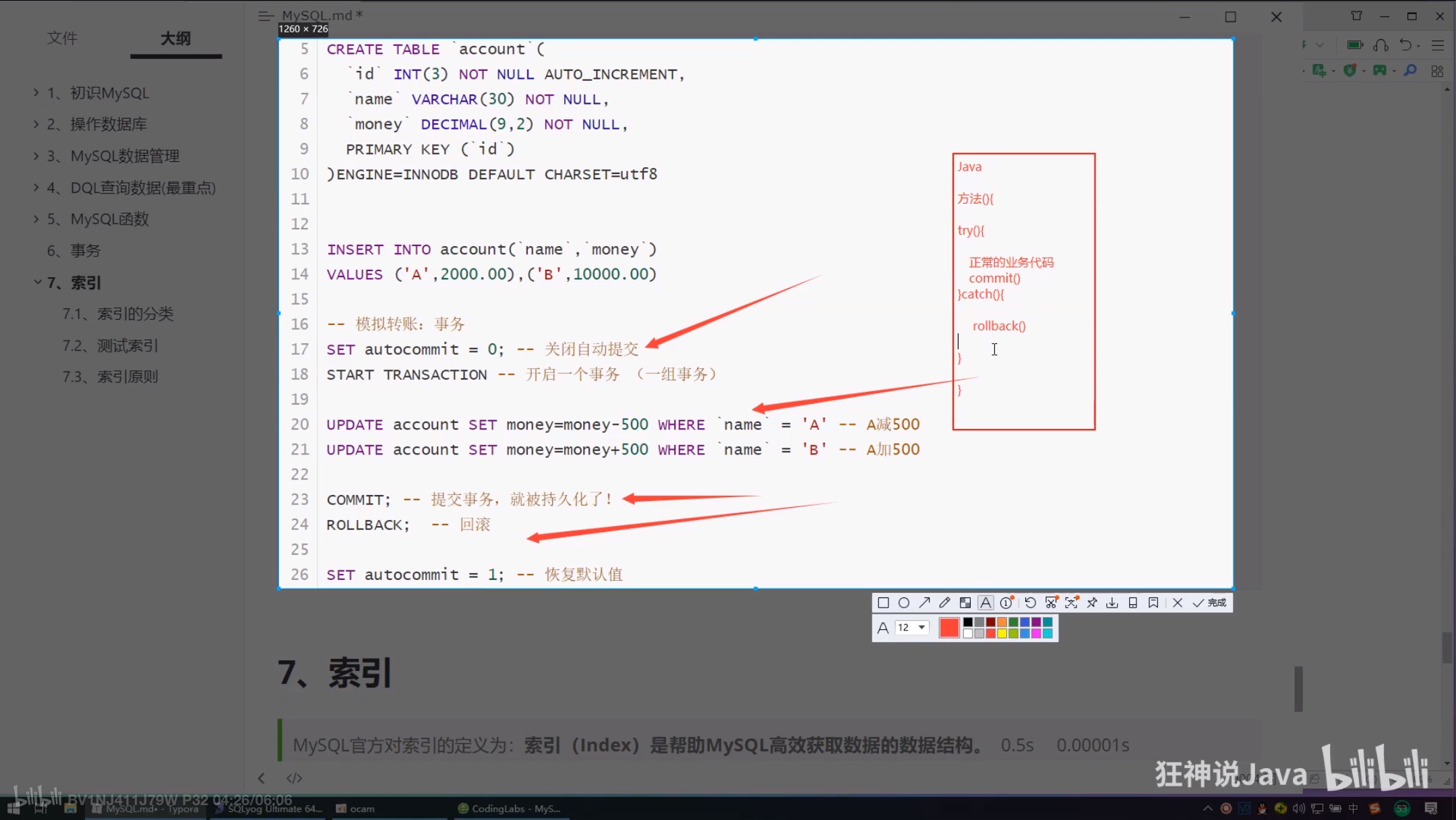Toggle the numbered marker tool
This screenshot has height=820, width=1456.
pyautogui.click(x=1006, y=603)
